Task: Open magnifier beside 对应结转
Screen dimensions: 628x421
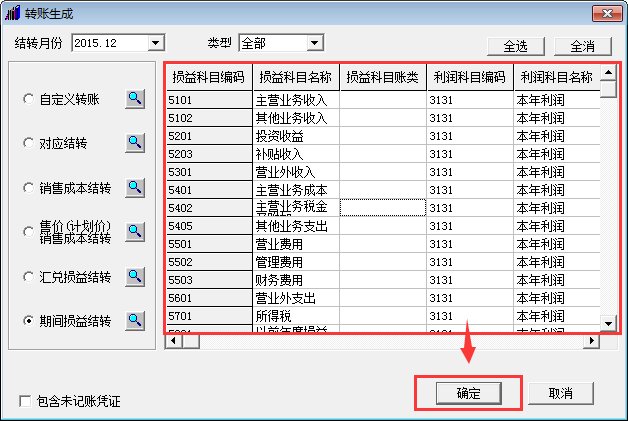Action: tap(135, 143)
